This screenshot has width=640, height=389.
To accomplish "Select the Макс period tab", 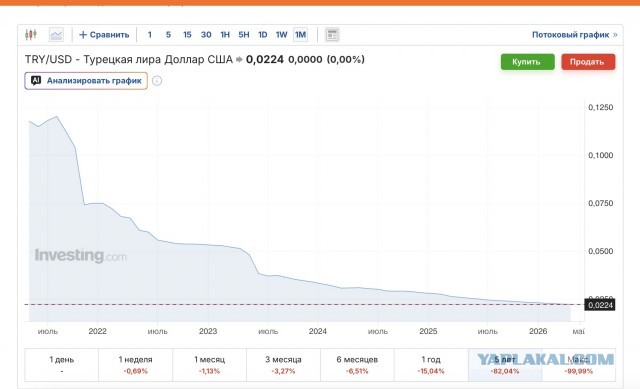I will click(579, 365).
